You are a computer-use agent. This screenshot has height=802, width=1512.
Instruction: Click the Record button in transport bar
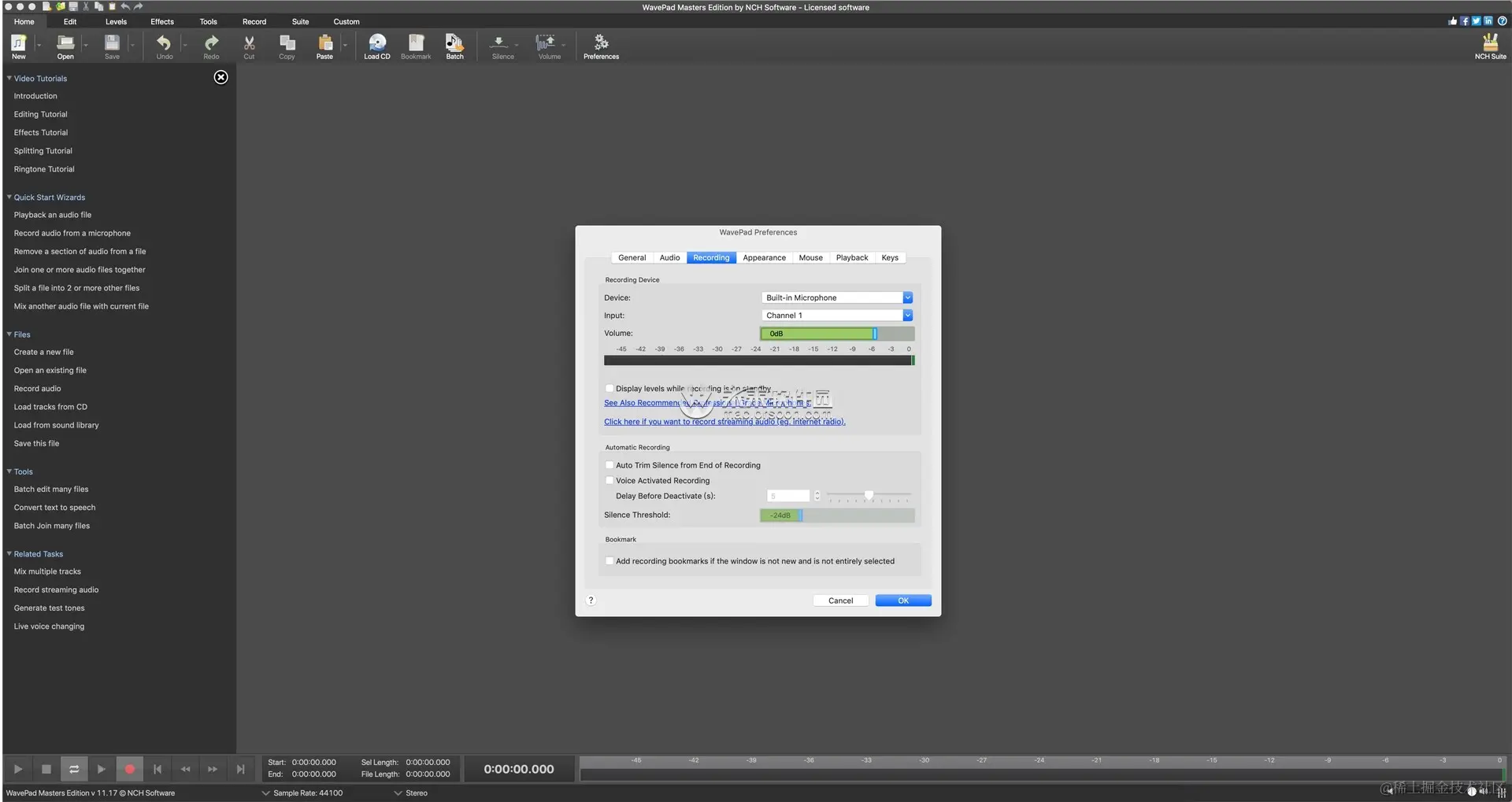(x=130, y=769)
